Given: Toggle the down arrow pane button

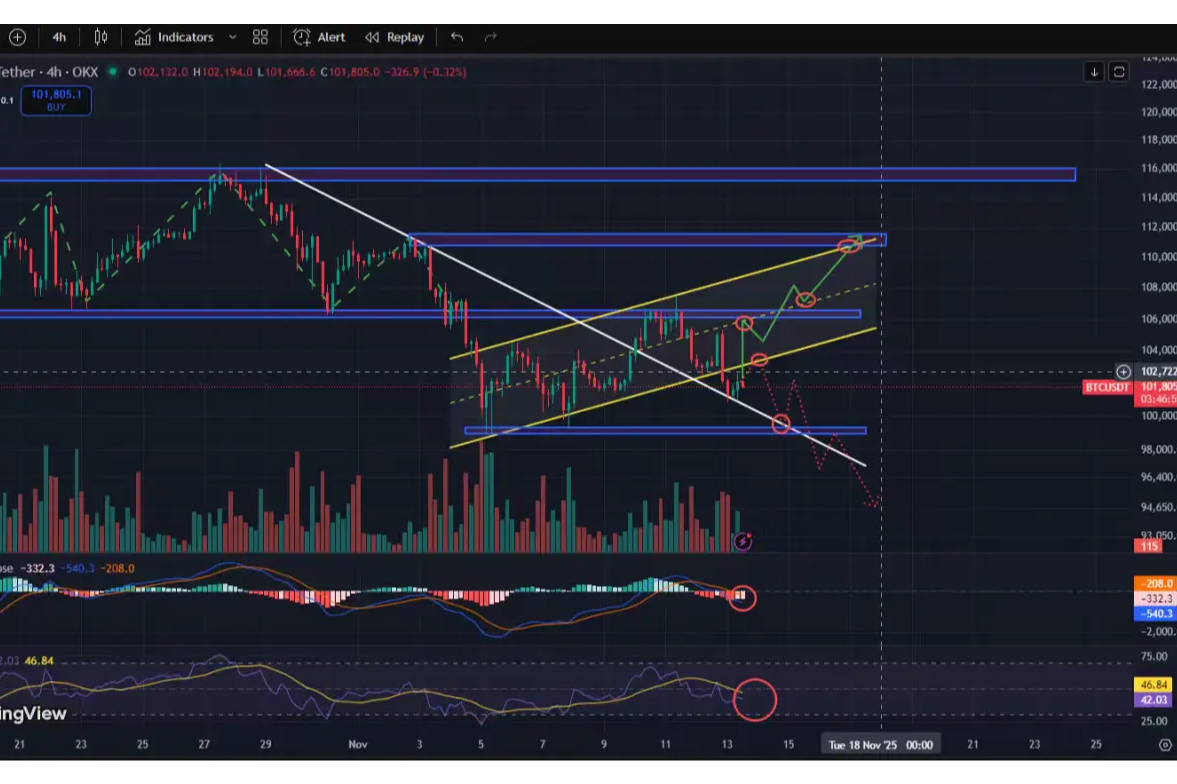Looking at the screenshot, I should [x=1095, y=72].
